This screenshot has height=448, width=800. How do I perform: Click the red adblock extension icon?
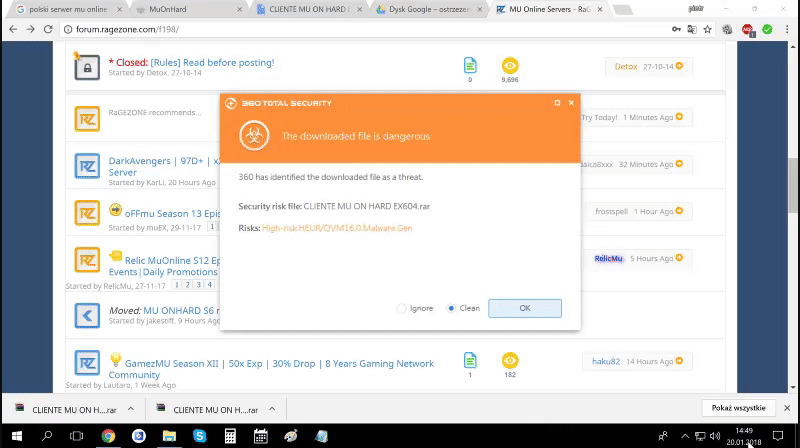[747, 30]
